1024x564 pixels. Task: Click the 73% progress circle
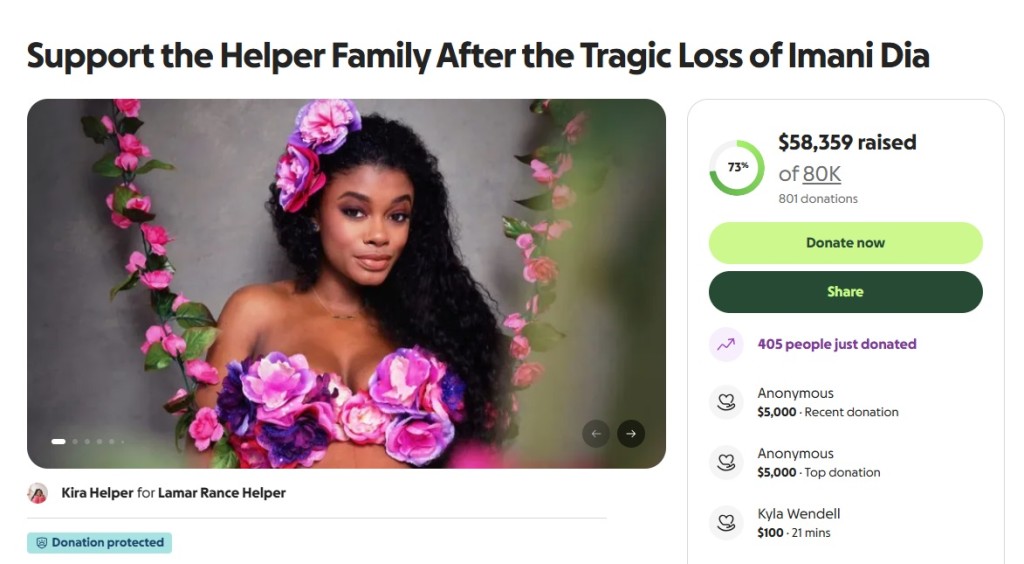click(x=737, y=167)
